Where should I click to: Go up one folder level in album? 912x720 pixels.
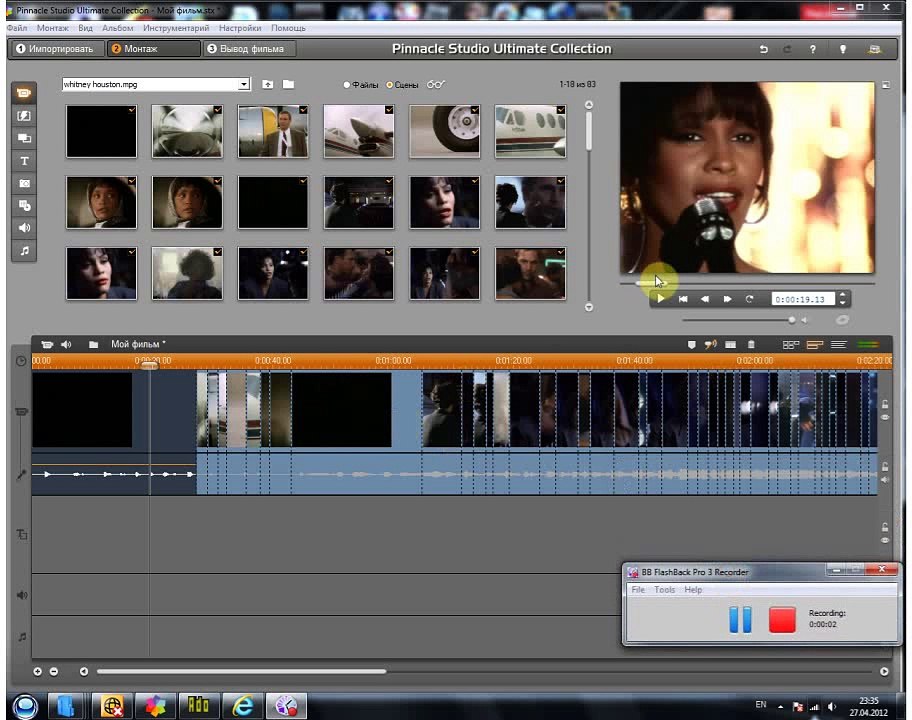tap(267, 84)
